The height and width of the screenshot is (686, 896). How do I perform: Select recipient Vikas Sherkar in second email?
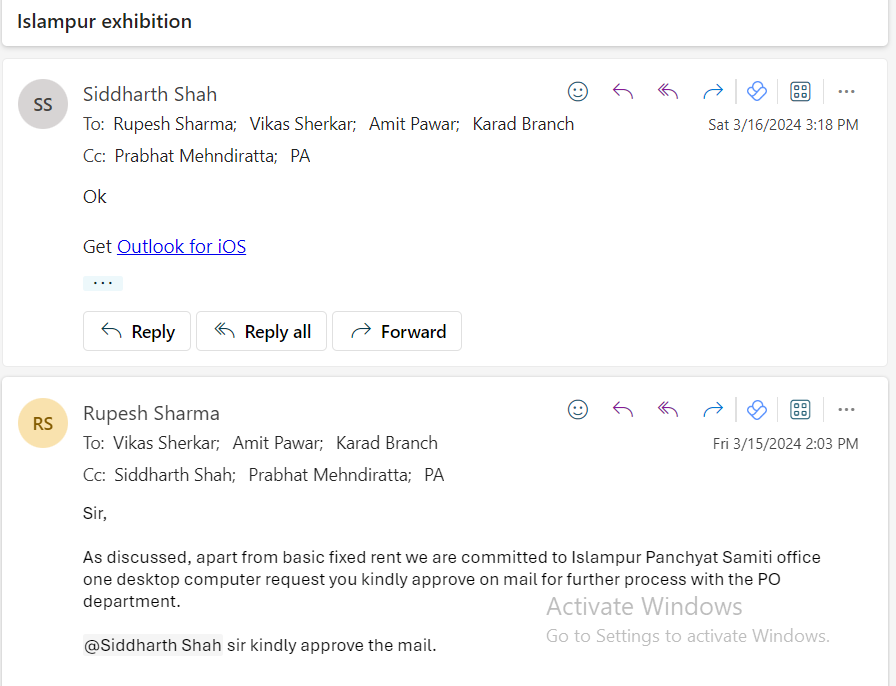(x=166, y=443)
